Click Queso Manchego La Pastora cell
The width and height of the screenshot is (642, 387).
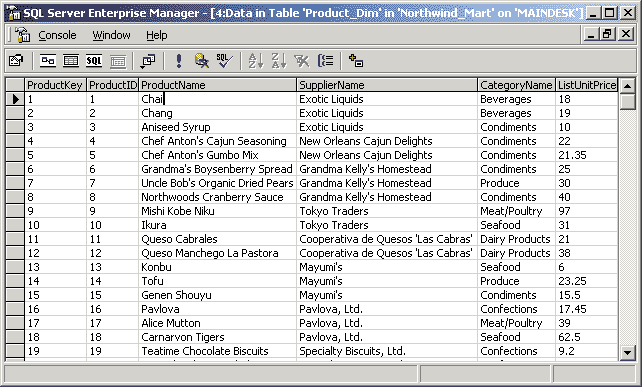(217, 253)
